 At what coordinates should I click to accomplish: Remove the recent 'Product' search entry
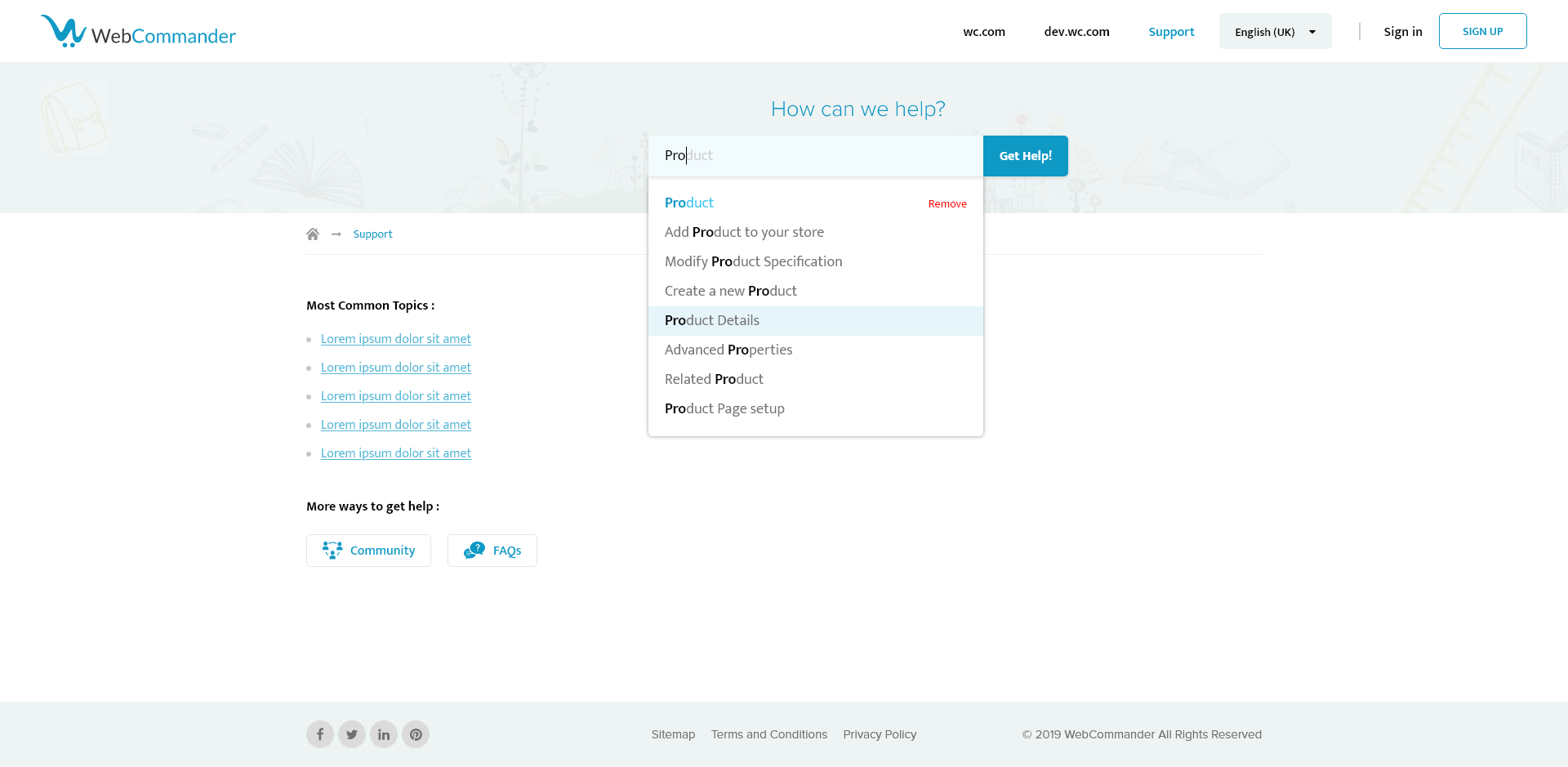(x=947, y=204)
